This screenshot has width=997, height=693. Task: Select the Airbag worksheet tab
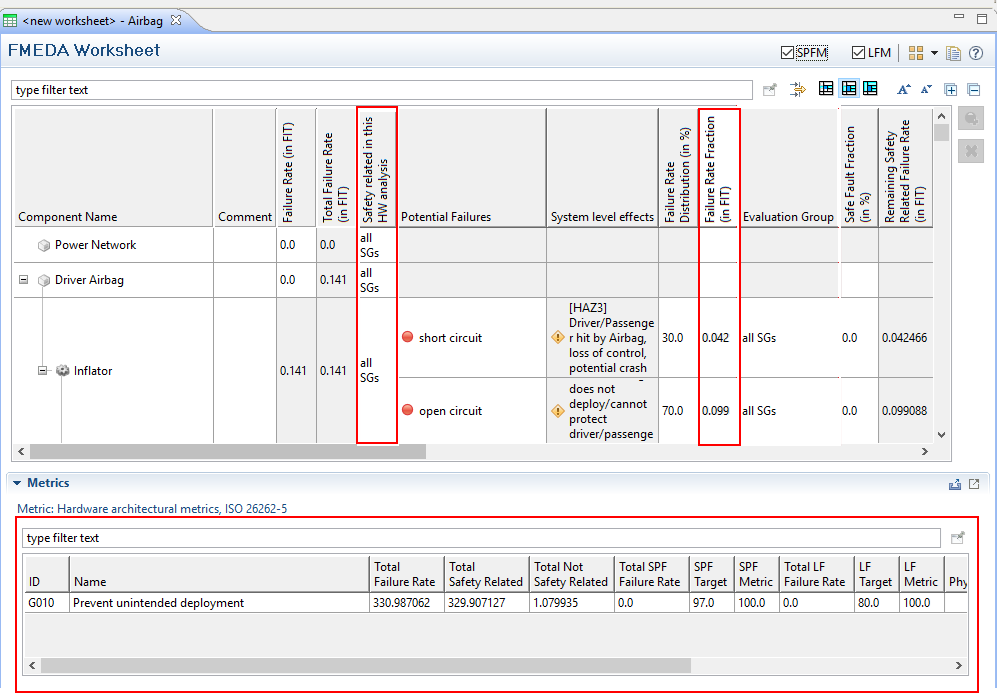pos(92,20)
